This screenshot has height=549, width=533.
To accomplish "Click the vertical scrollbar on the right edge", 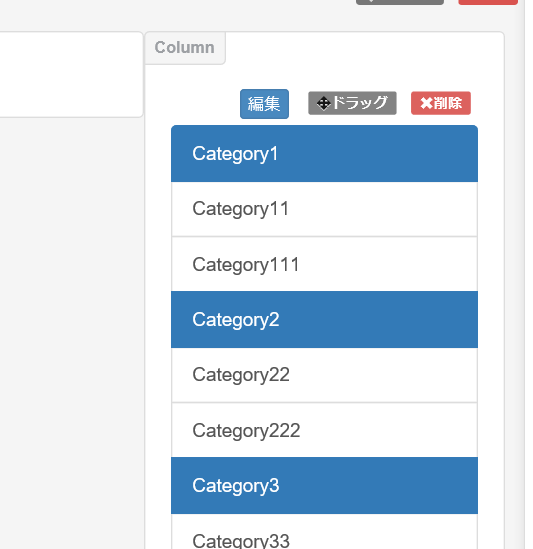I will pos(528,274).
